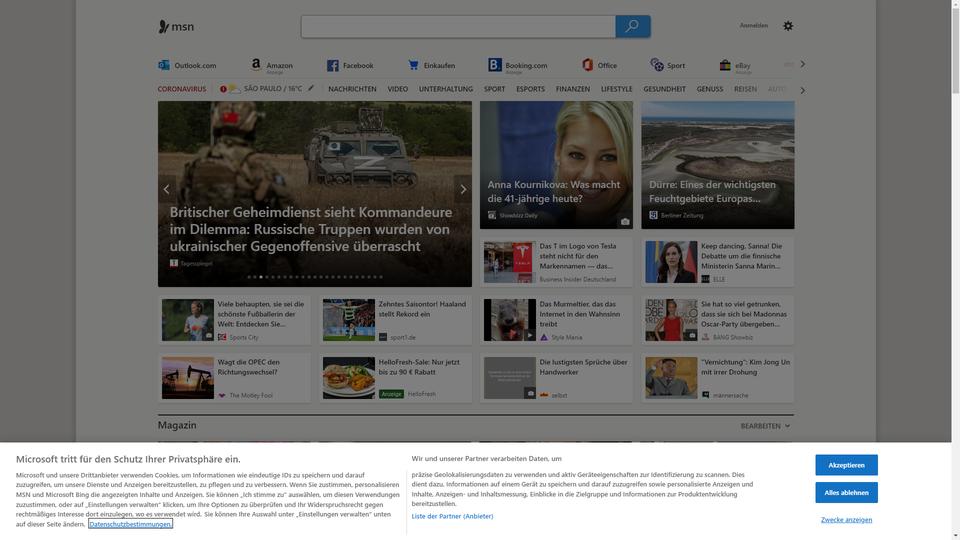Image resolution: width=960 pixels, height=540 pixels.
Task: Open the lustigsten Sprüche über Handwerker article
Action: click(556, 378)
